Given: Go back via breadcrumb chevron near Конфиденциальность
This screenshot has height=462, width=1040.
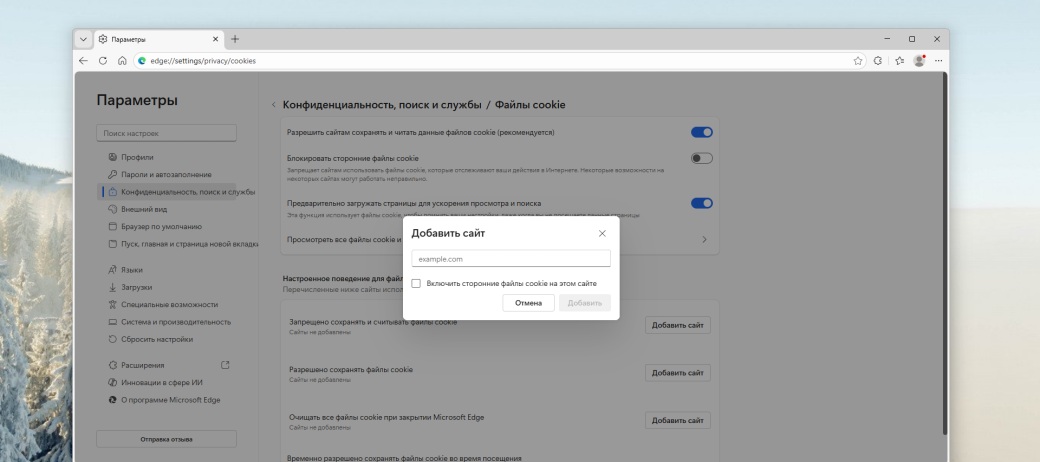Looking at the screenshot, I should 274,104.
